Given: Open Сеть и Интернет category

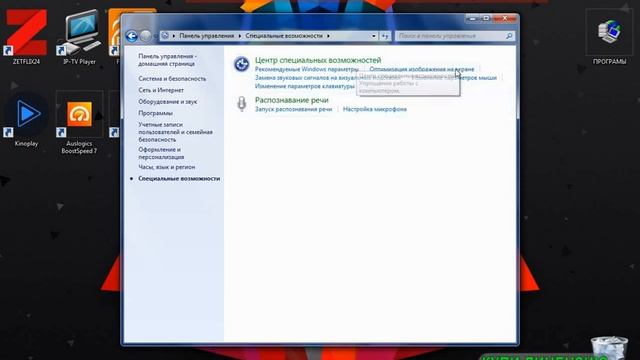Looking at the screenshot, I should coord(161,90).
